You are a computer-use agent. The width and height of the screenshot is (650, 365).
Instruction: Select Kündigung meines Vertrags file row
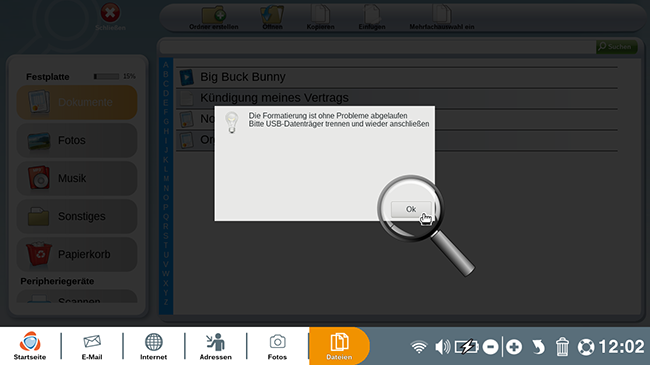pyautogui.click(x=397, y=98)
